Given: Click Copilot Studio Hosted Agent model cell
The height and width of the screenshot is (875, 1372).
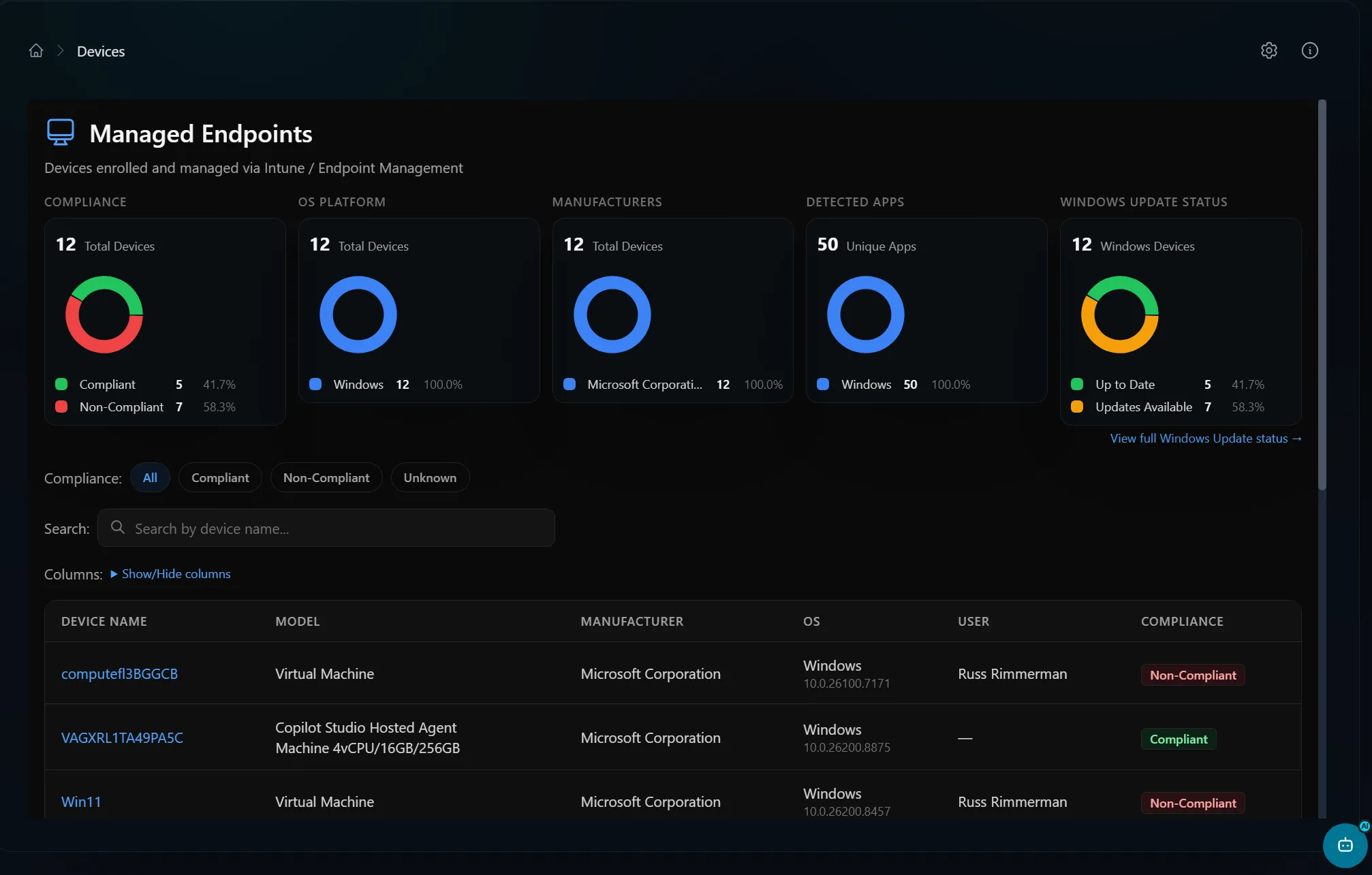Looking at the screenshot, I should click(x=367, y=737).
